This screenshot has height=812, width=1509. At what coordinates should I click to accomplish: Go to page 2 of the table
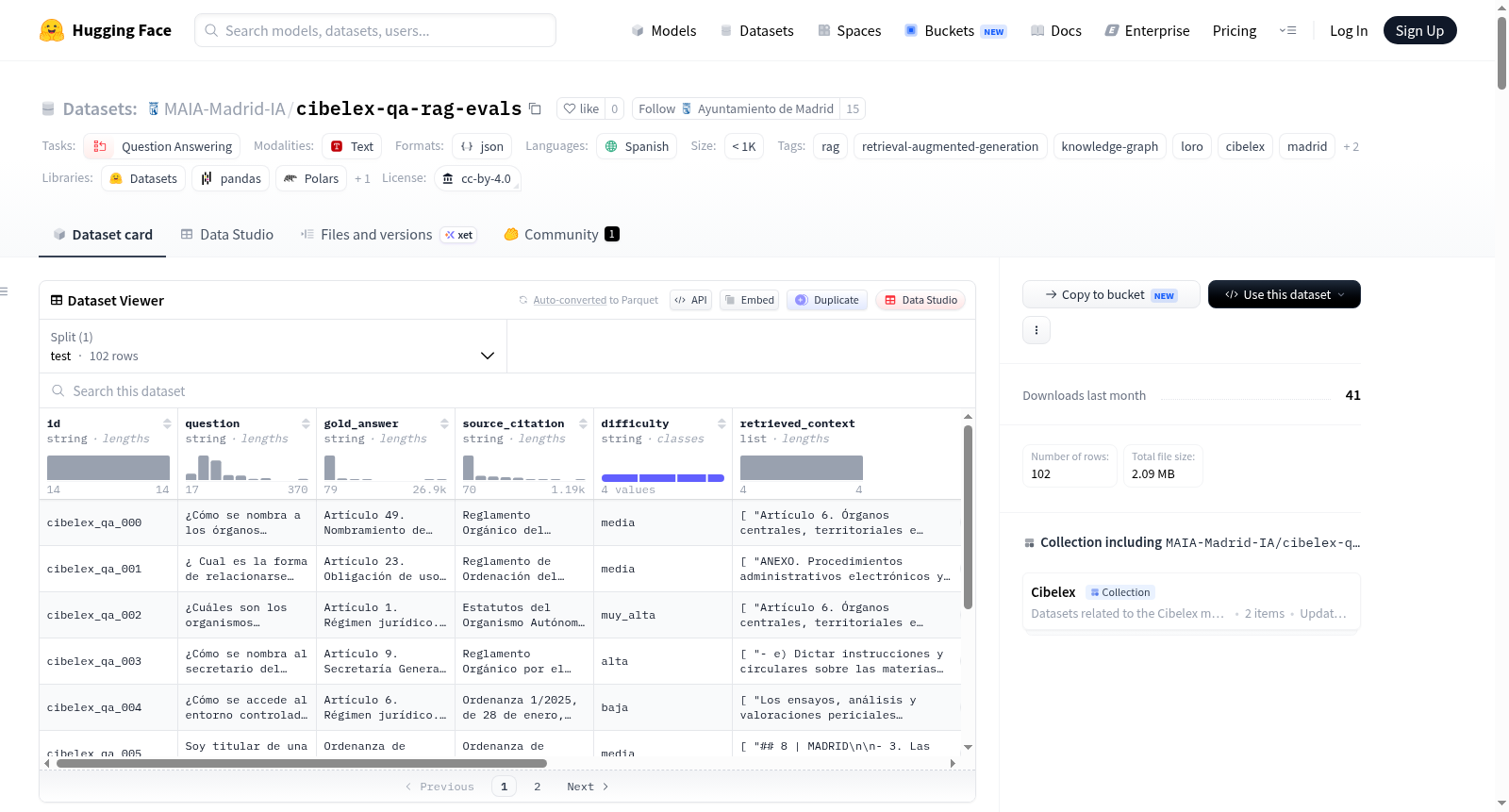538,787
